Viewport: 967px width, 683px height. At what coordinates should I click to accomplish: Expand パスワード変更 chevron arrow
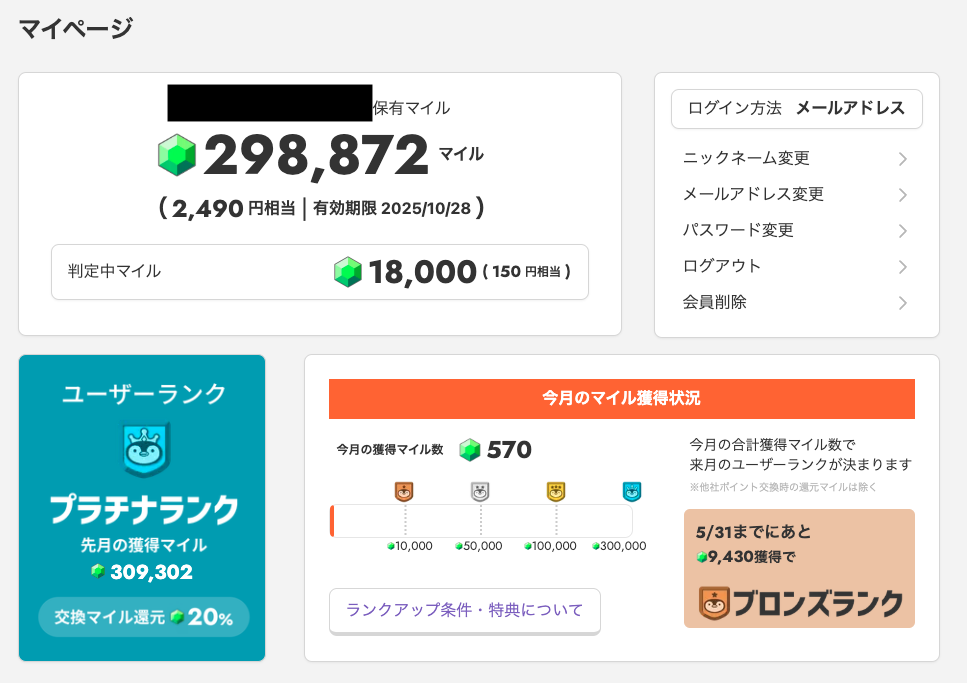click(902, 231)
